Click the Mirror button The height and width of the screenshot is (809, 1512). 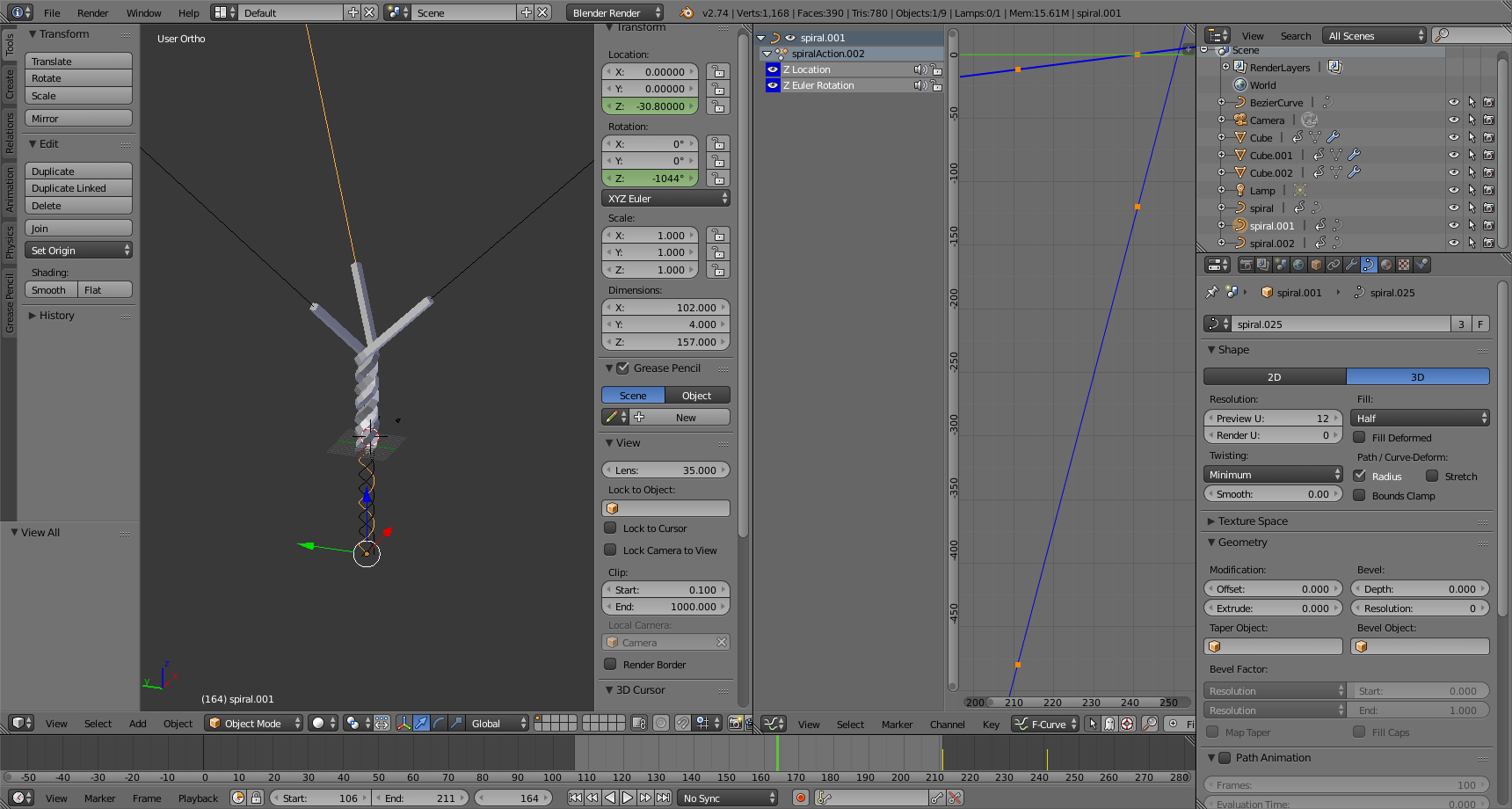click(78, 118)
